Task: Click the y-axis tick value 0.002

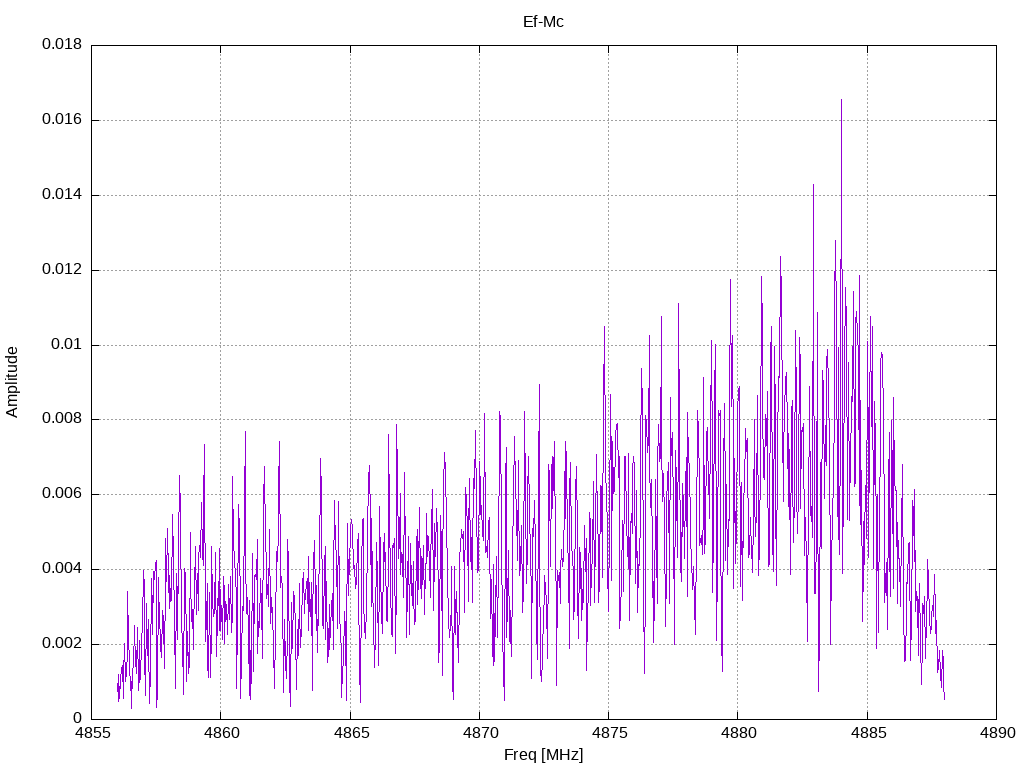Action: [x=62, y=643]
